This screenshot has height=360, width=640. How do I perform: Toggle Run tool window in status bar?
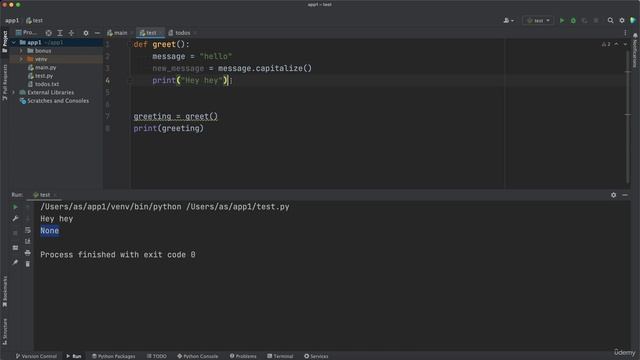(x=73, y=356)
